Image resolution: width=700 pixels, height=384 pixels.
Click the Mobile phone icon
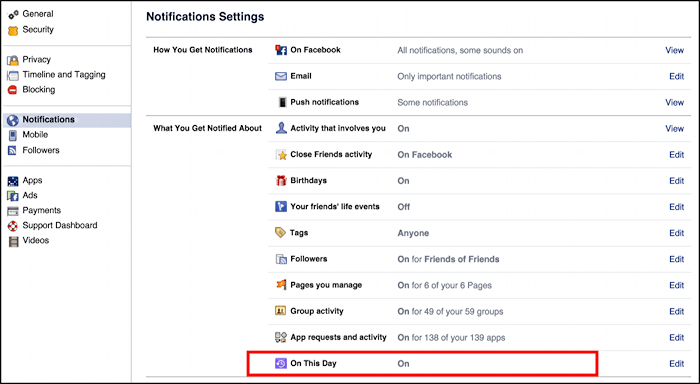13,135
